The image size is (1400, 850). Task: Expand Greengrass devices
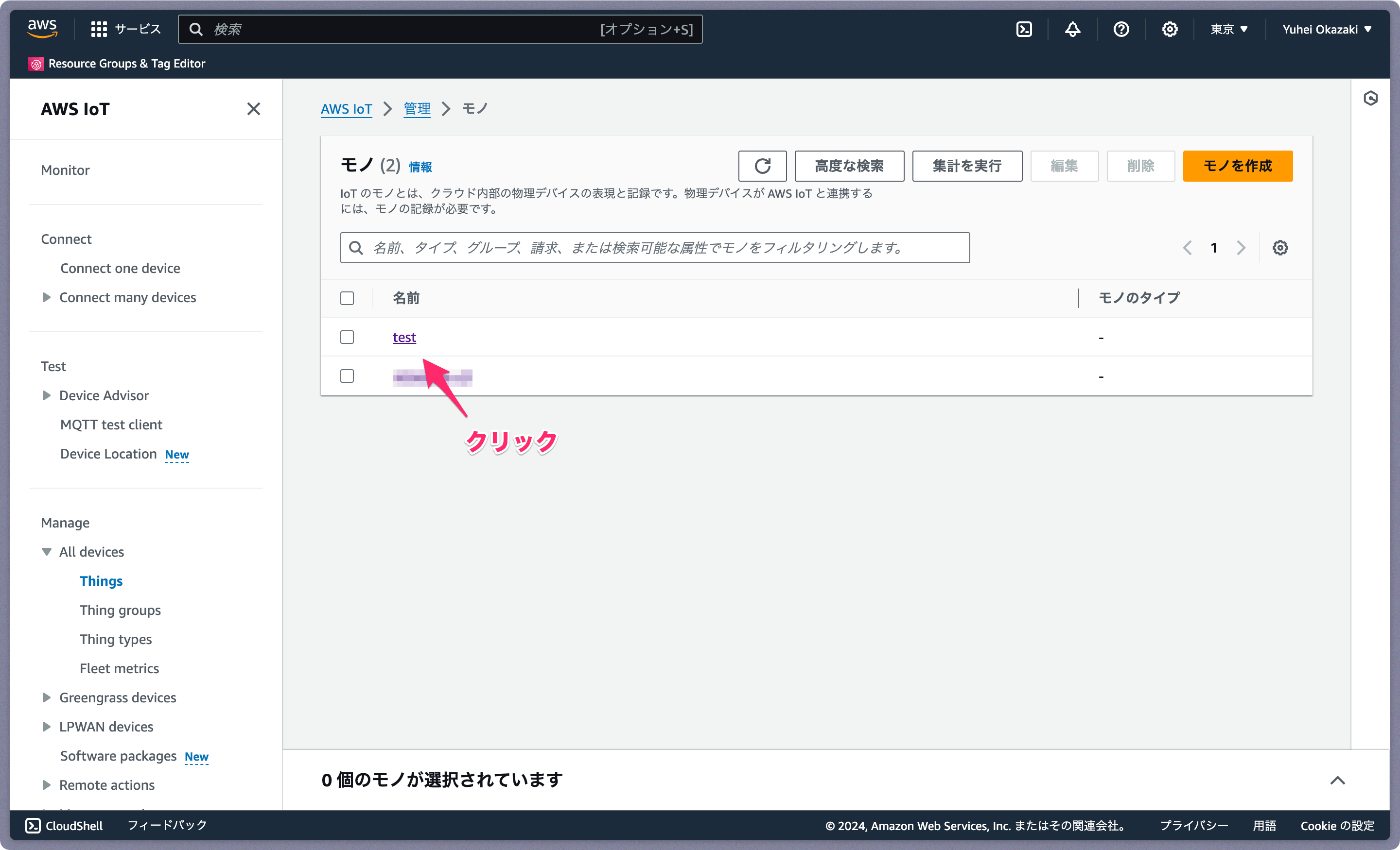coord(47,697)
